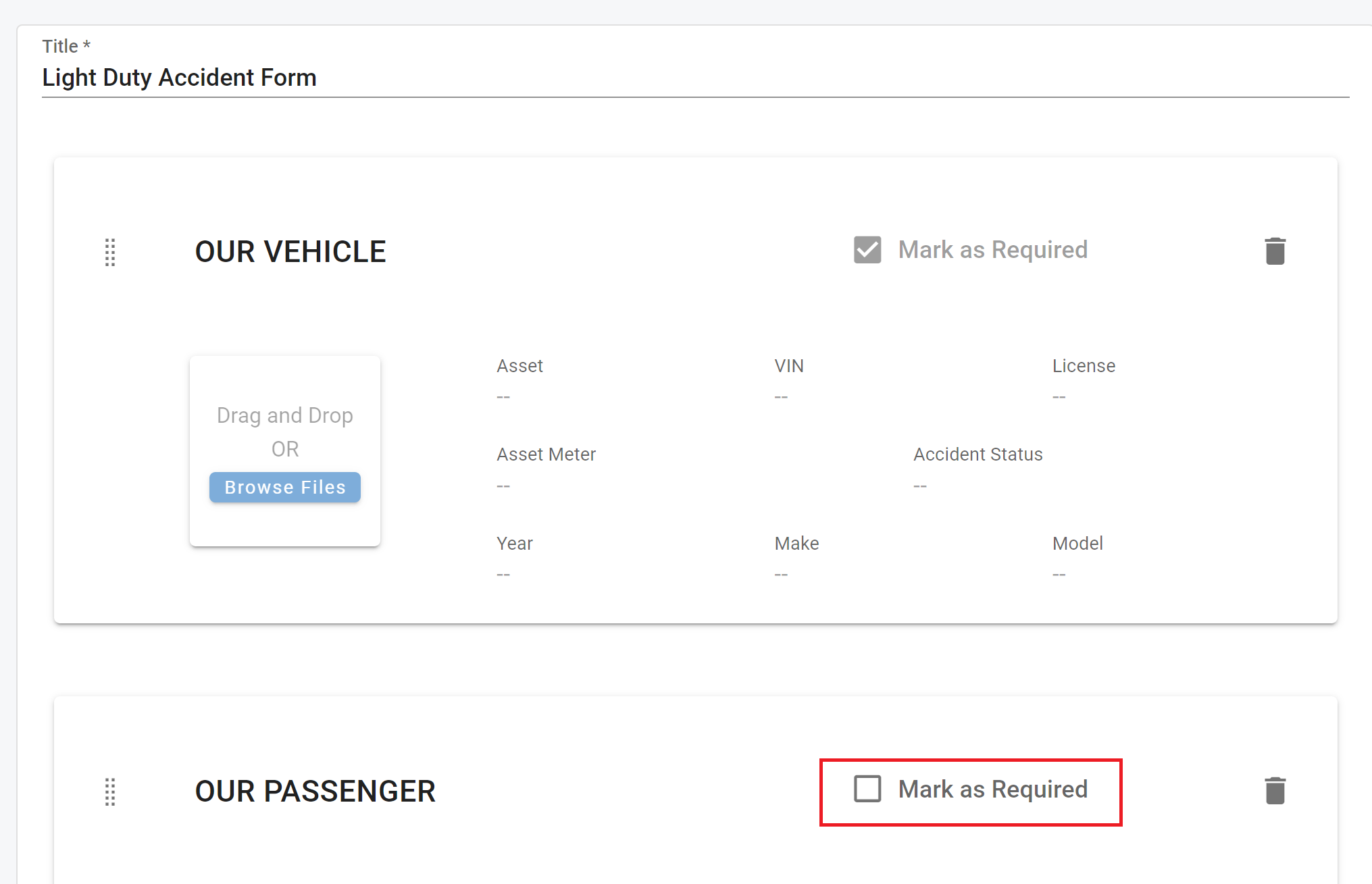
Task: Grab the OUR VEHICLE drag handle
Action: 110,252
